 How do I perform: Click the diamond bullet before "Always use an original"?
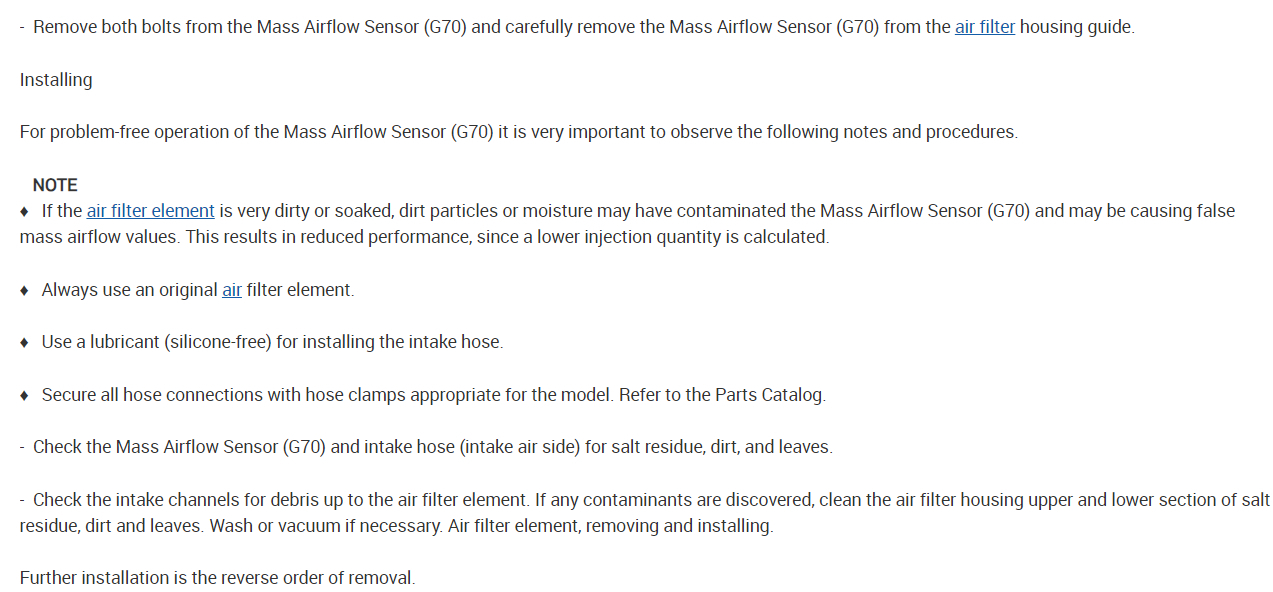25,290
